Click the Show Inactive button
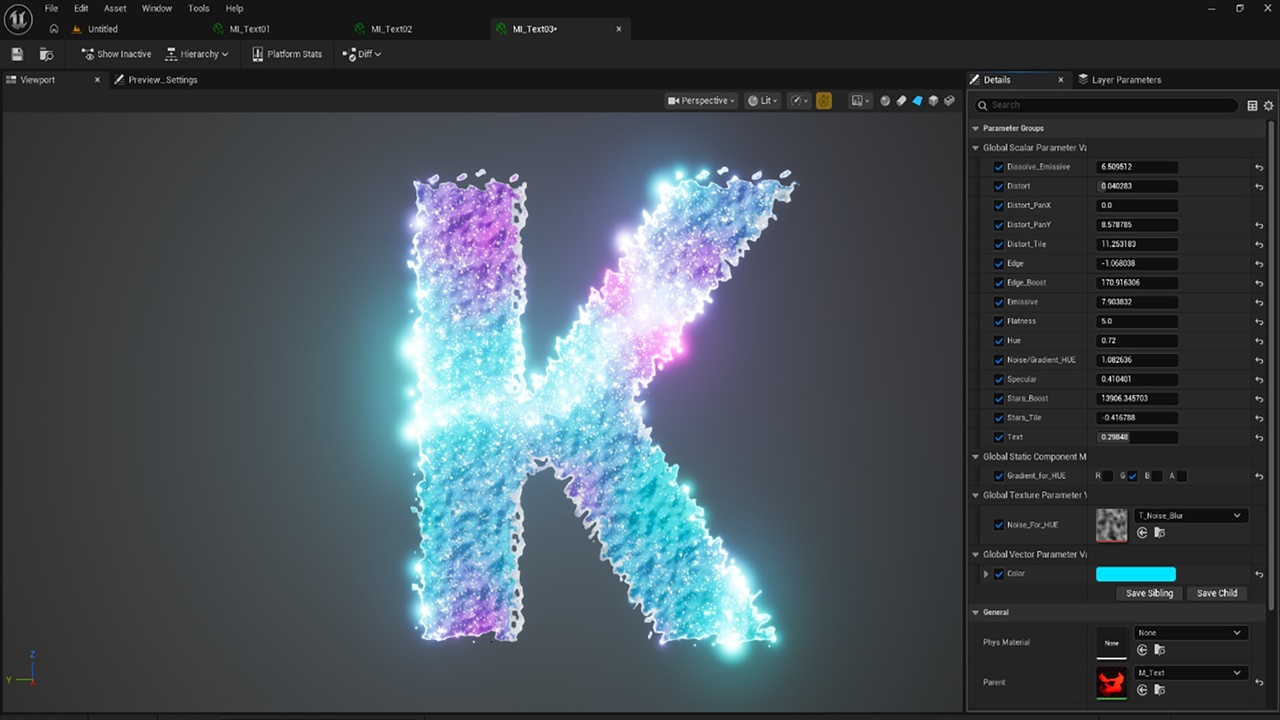 click(x=116, y=54)
